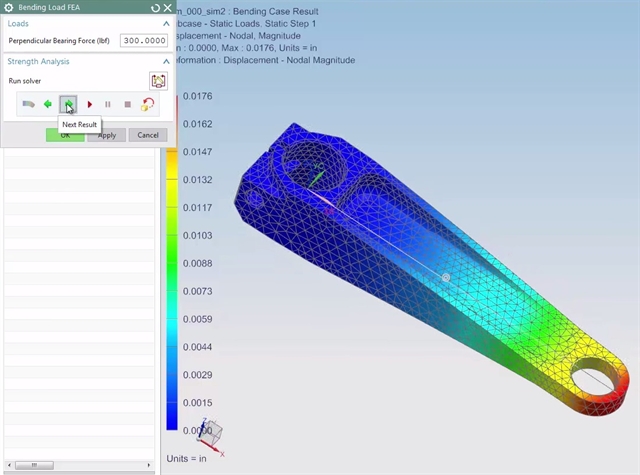Viewport: 640px width, 475px height.
Task: Click the 'Bending Case Result' header text
Action: [276, 11]
